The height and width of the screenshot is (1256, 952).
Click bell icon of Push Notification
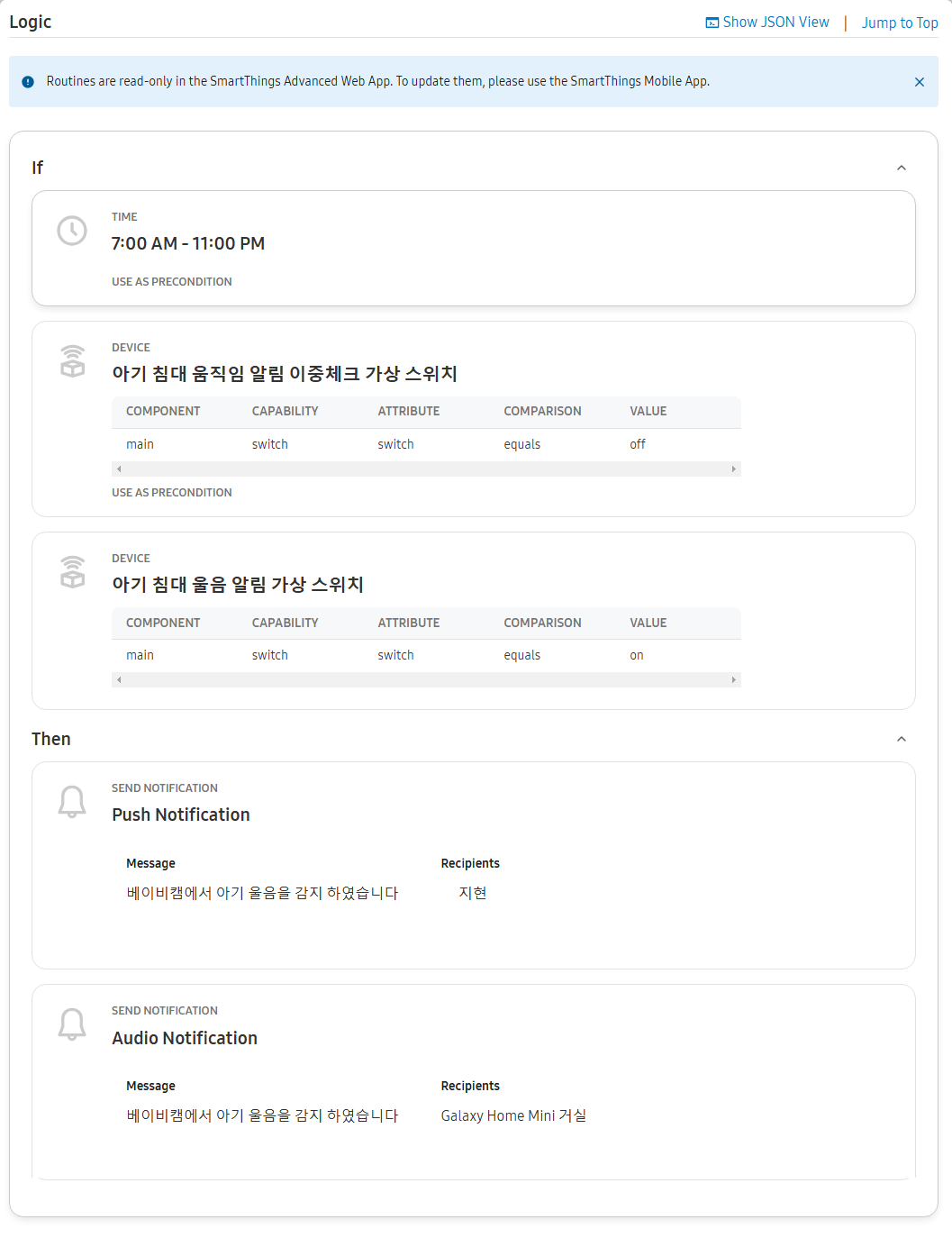tap(72, 801)
